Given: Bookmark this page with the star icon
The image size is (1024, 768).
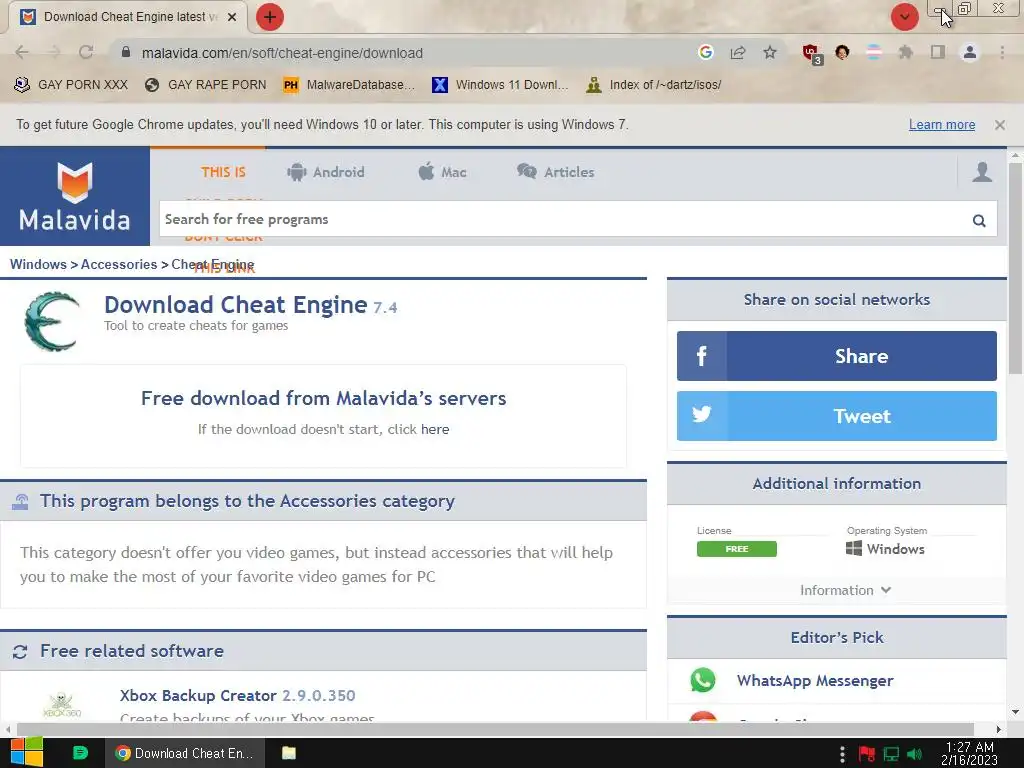Looking at the screenshot, I should [x=770, y=52].
